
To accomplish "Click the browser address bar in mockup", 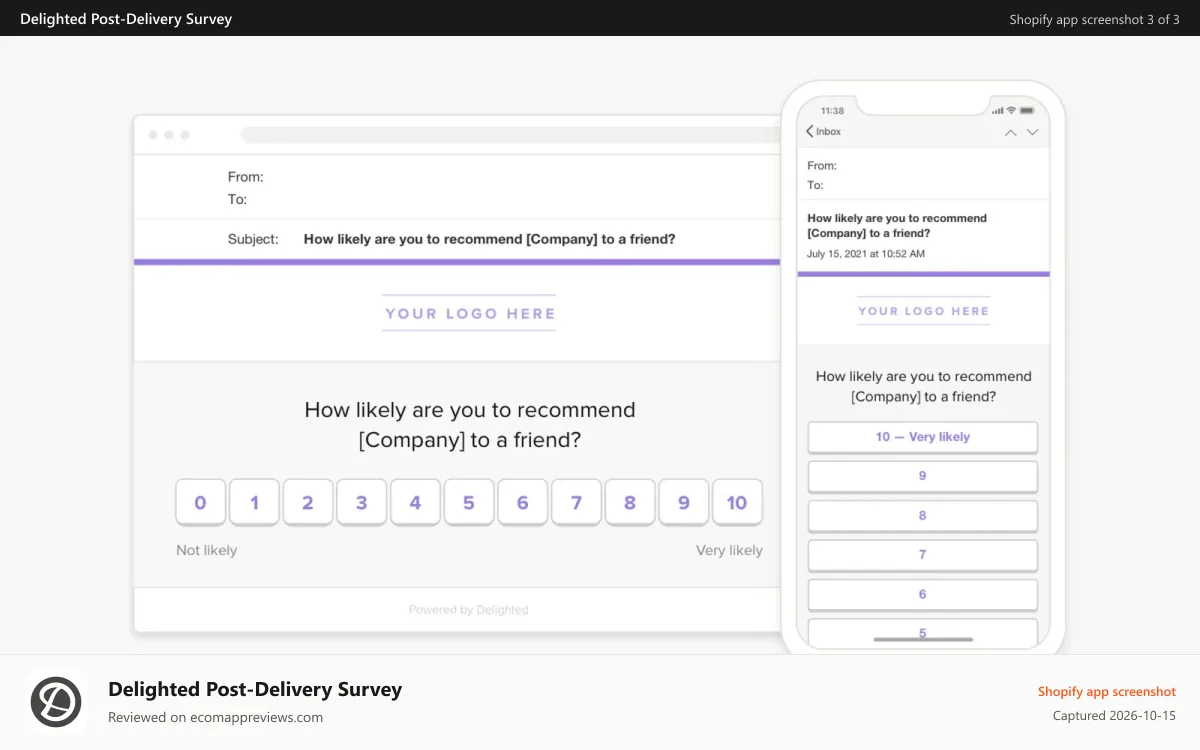I will click(x=510, y=135).
